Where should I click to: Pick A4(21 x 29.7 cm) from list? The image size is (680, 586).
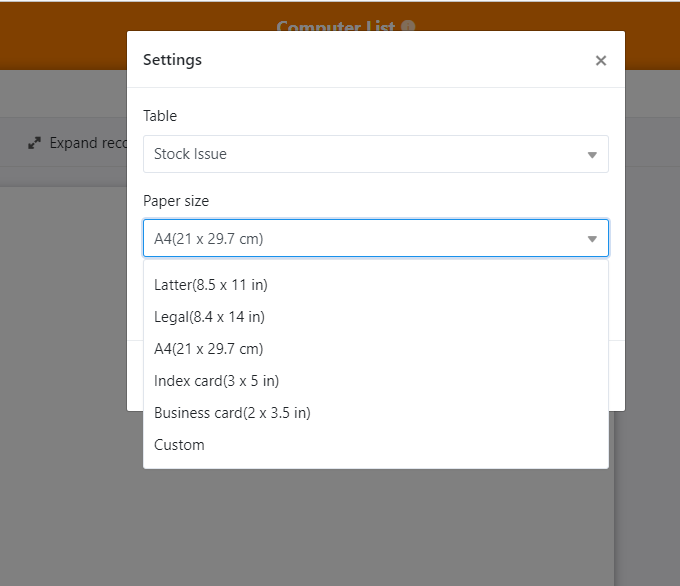click(x=209, y=349)
